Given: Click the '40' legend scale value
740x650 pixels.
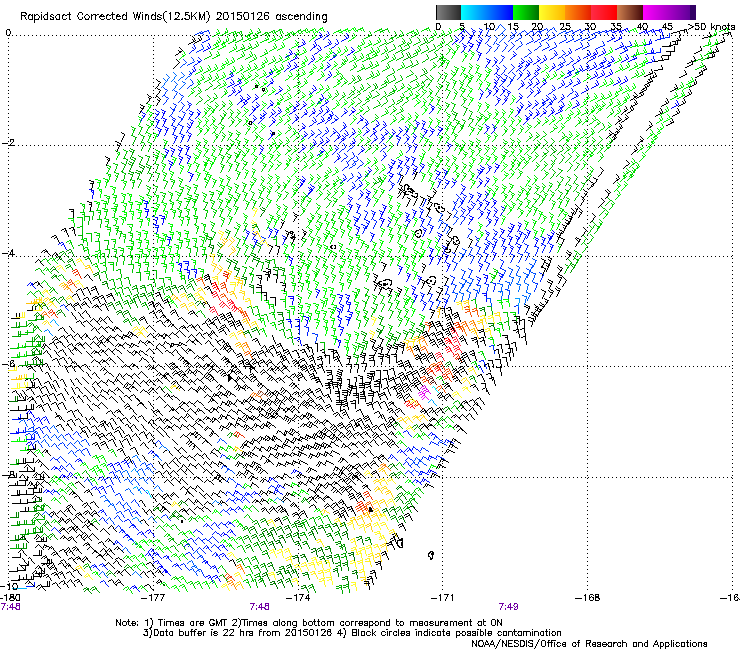Looking at the screenshot, I should [x=642, y=27].
